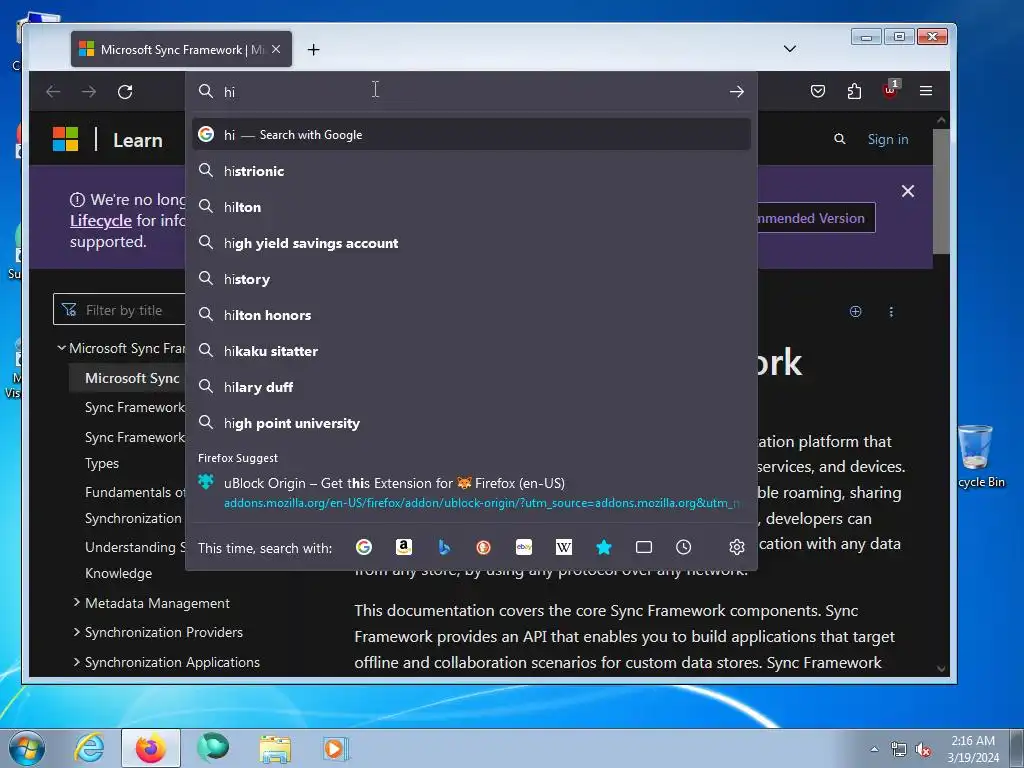This screenshot has height=768, width=1024.
Task: Click the page vertical scrollbar thumb
Action: tap(941, 191)
